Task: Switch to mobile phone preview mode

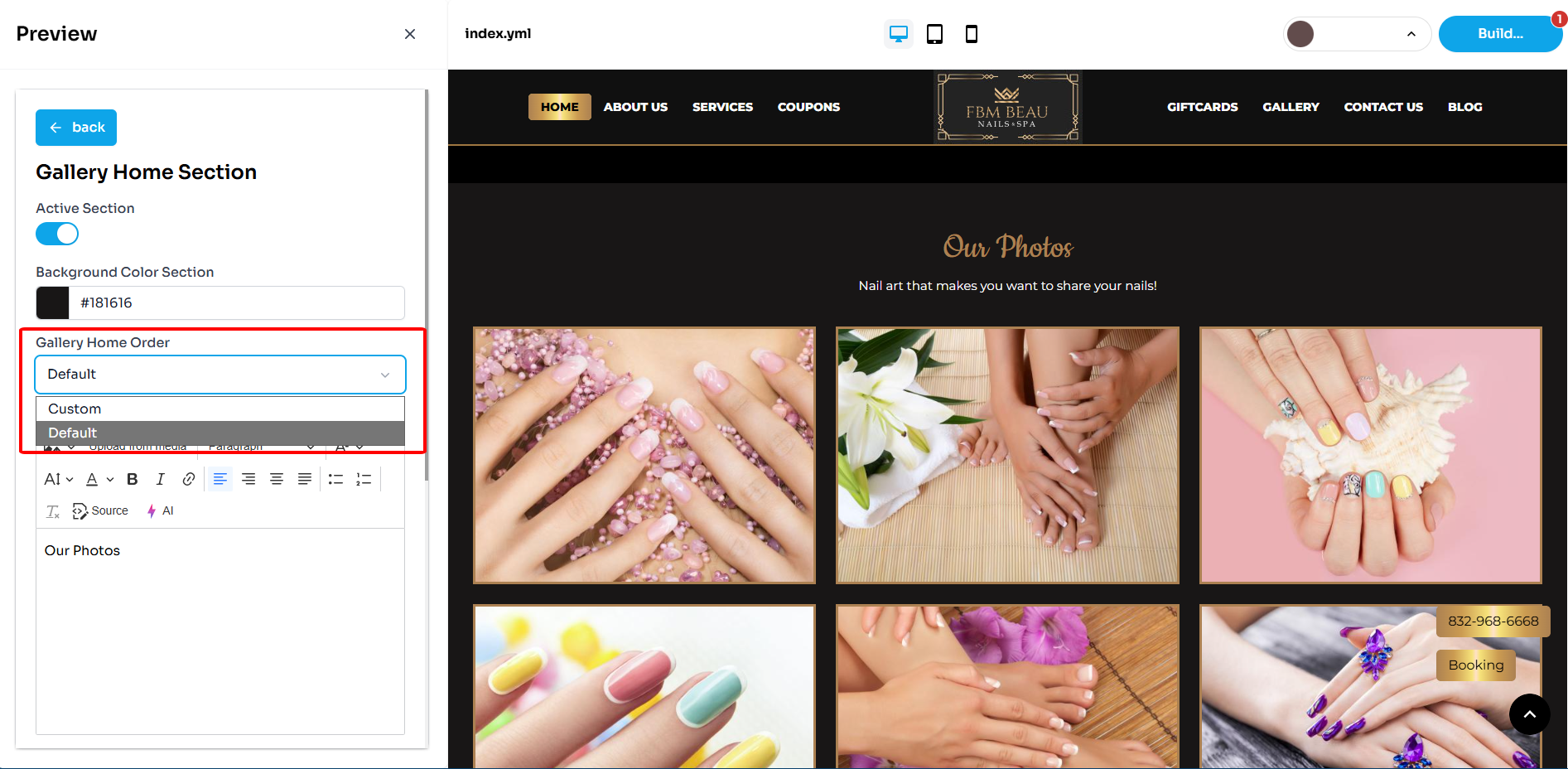Action: click(x=971, y=34)
